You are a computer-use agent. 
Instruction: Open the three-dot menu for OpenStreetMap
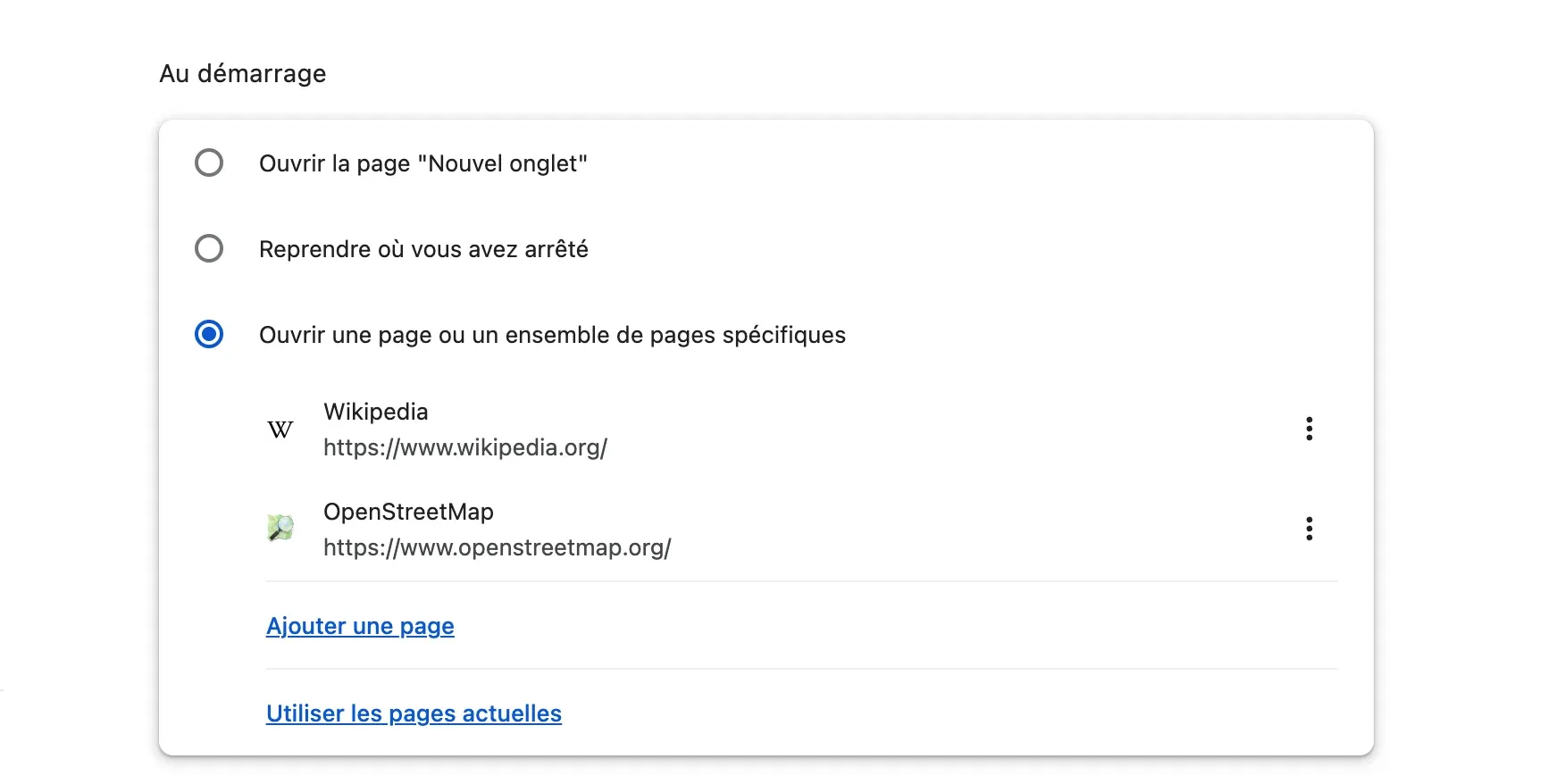(1309, 529)
